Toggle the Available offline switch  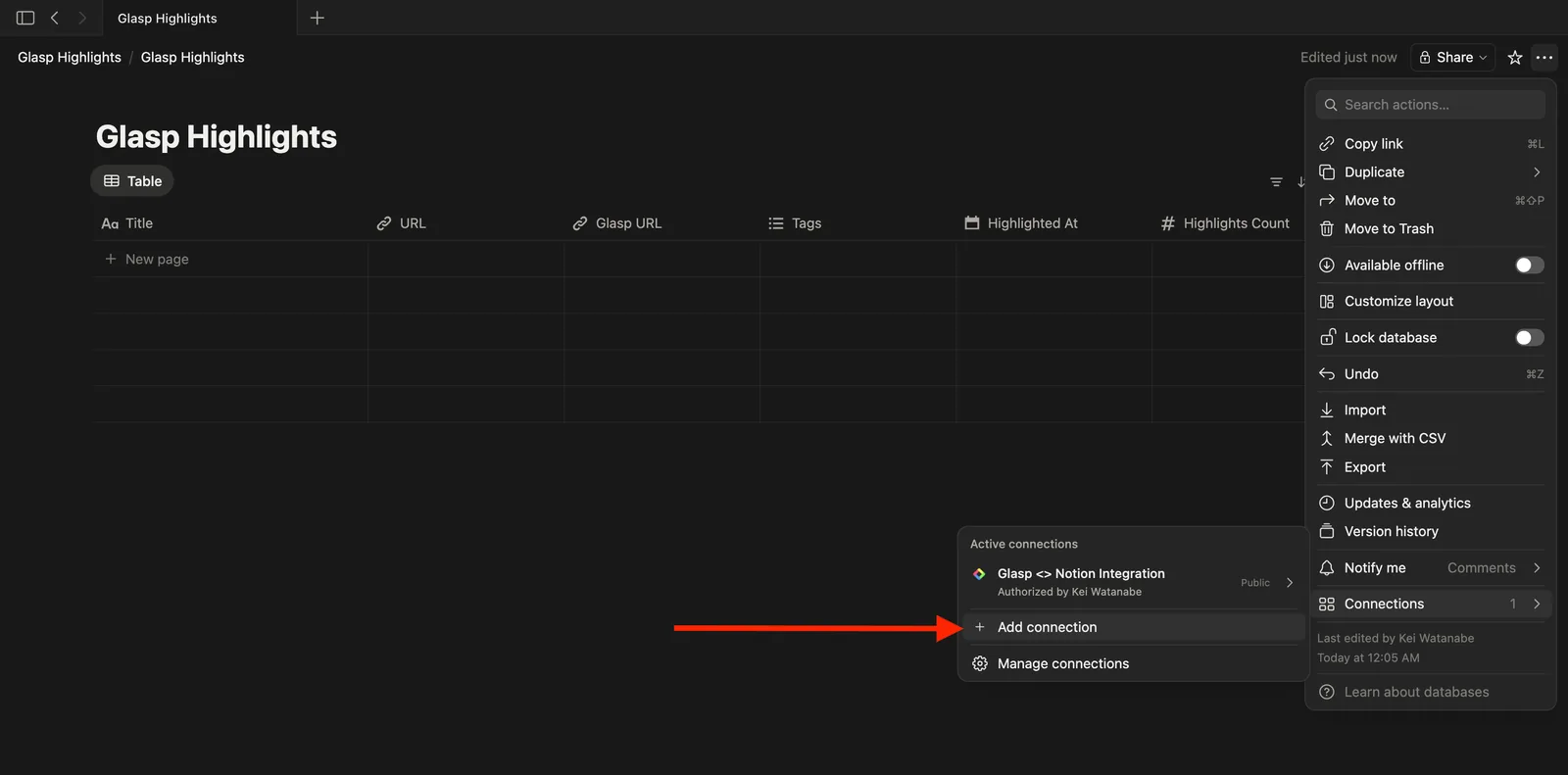[1530, 266]
